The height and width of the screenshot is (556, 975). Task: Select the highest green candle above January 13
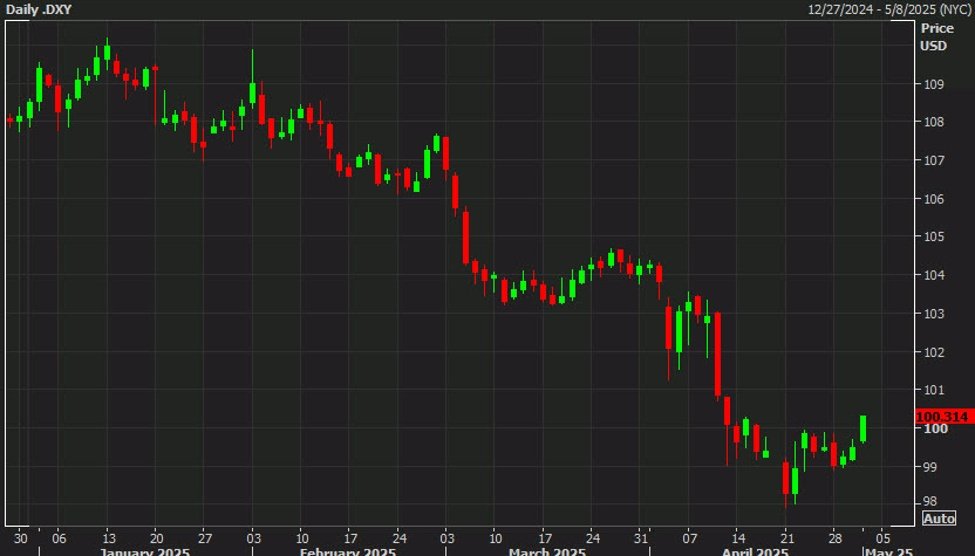click(107, 54)
